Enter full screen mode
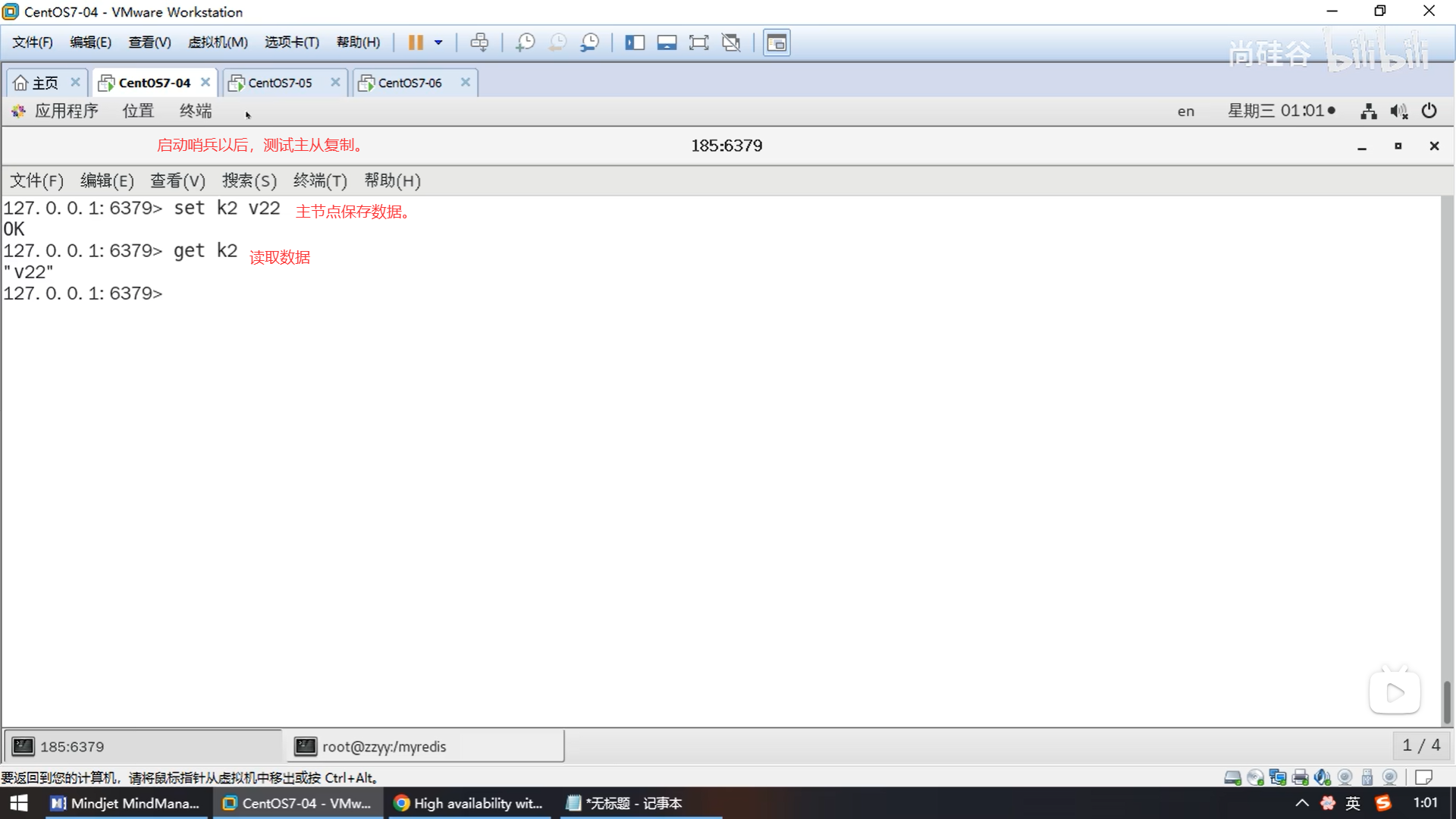1456x819 pixels. click(698, 42)
